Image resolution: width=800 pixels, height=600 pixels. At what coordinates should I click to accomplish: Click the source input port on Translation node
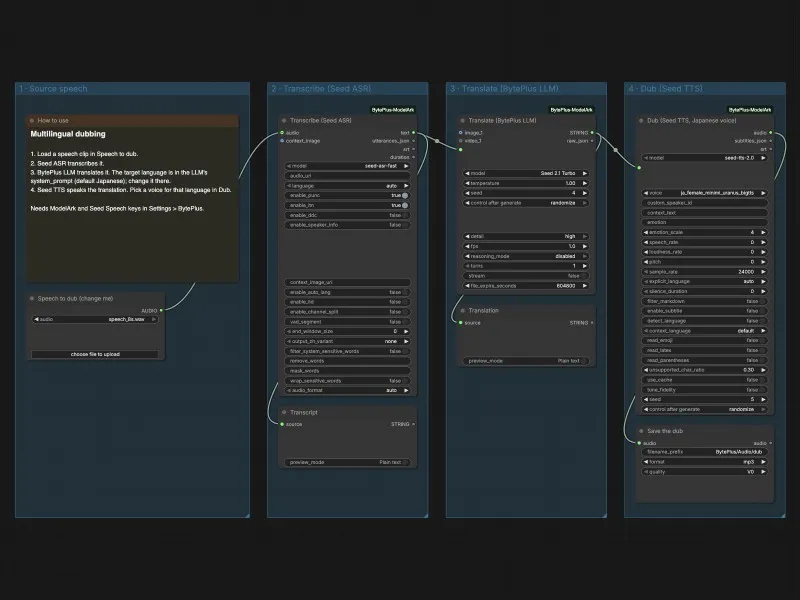[x=461, y=322]
